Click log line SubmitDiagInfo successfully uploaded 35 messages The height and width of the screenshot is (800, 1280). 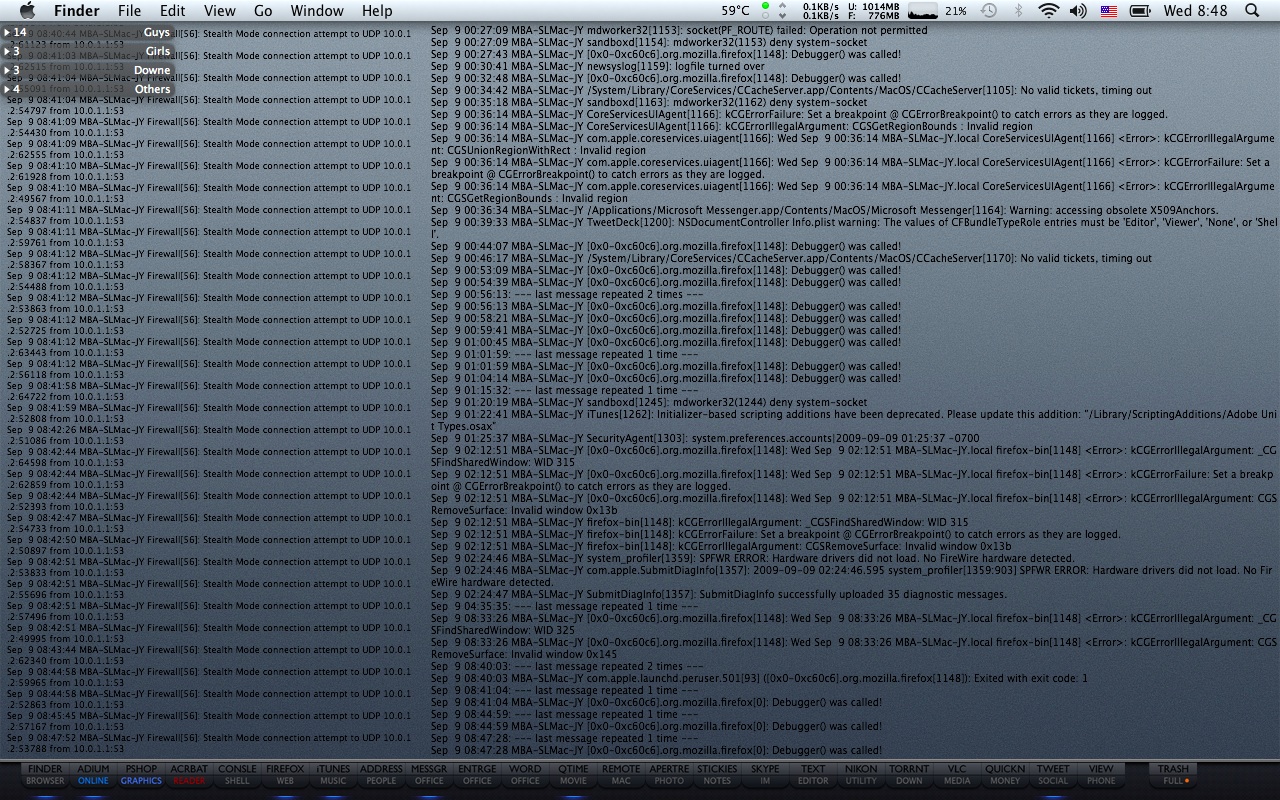click(x=719, y=594)
